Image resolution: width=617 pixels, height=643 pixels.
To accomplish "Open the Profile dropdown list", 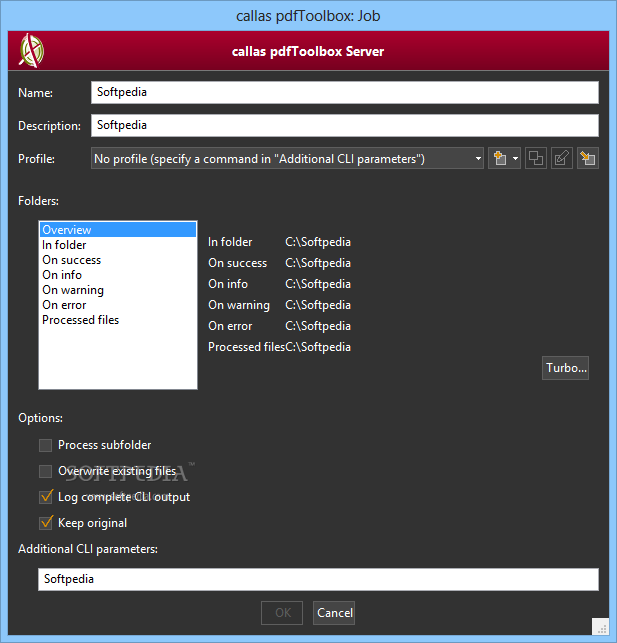I will [287, 158].
